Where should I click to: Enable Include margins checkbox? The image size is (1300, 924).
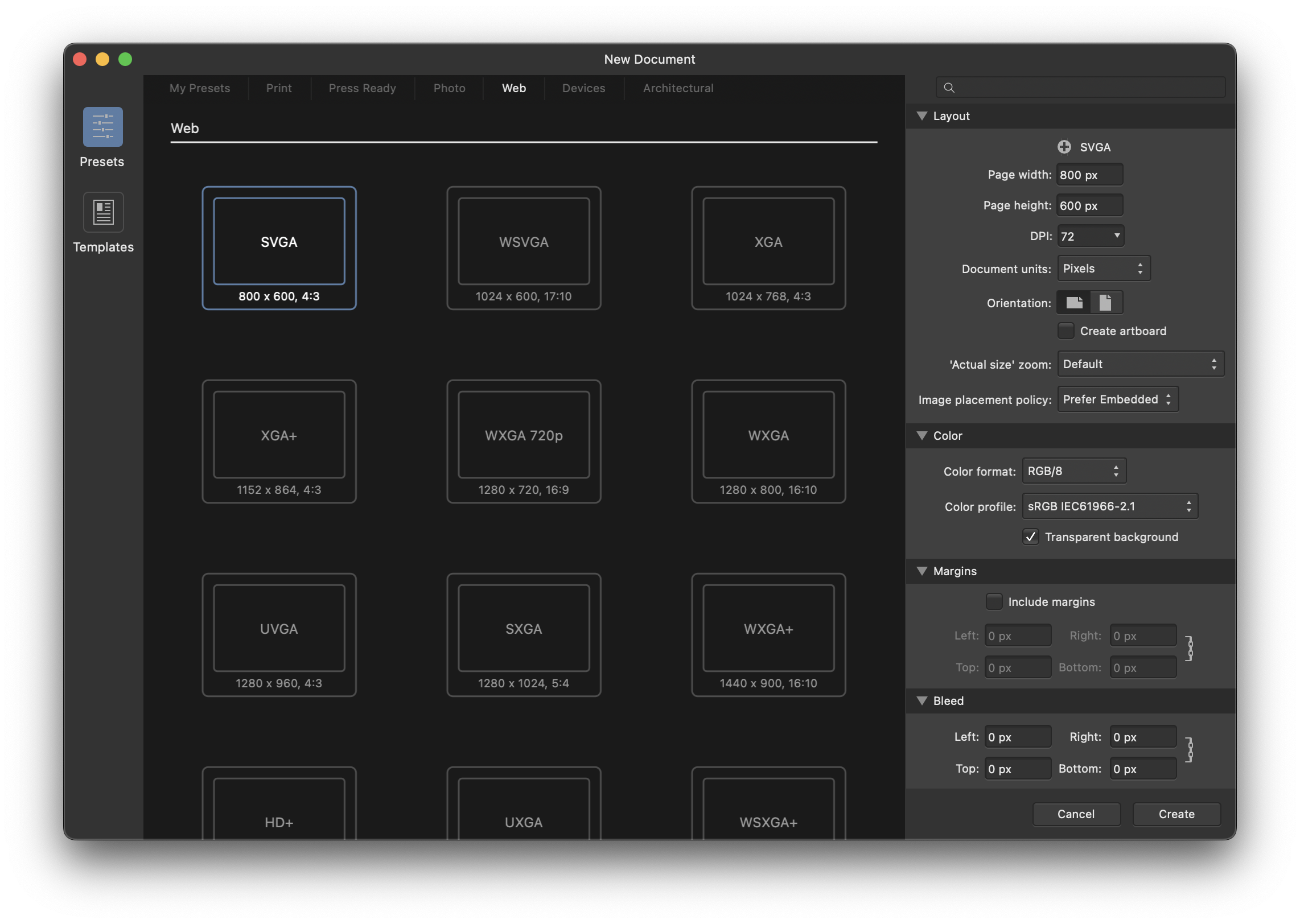point(994,601)
